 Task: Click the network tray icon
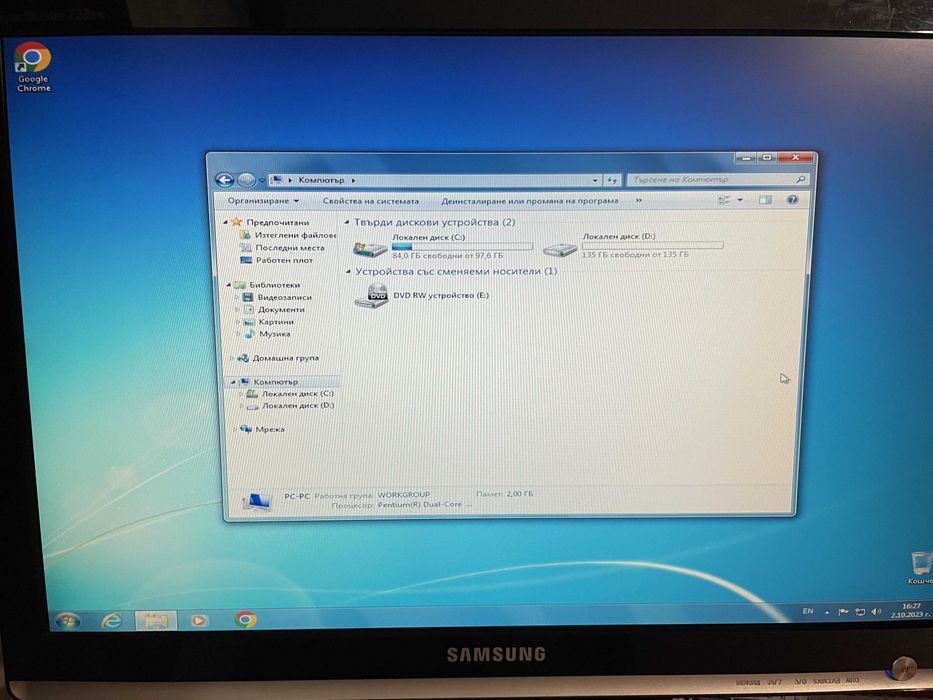tap(860, 611)
